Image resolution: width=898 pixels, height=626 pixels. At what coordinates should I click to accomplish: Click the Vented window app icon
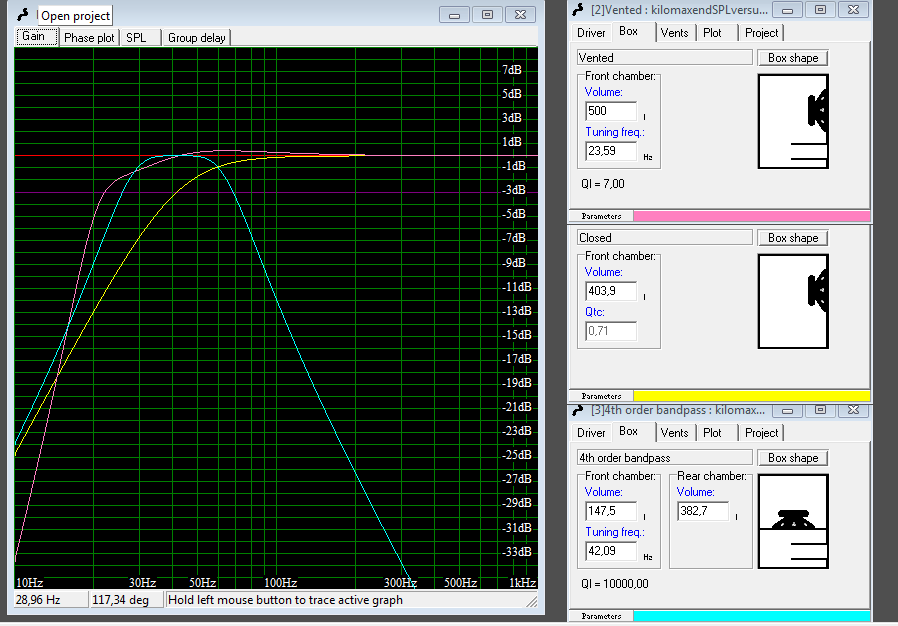click(578, 9)
